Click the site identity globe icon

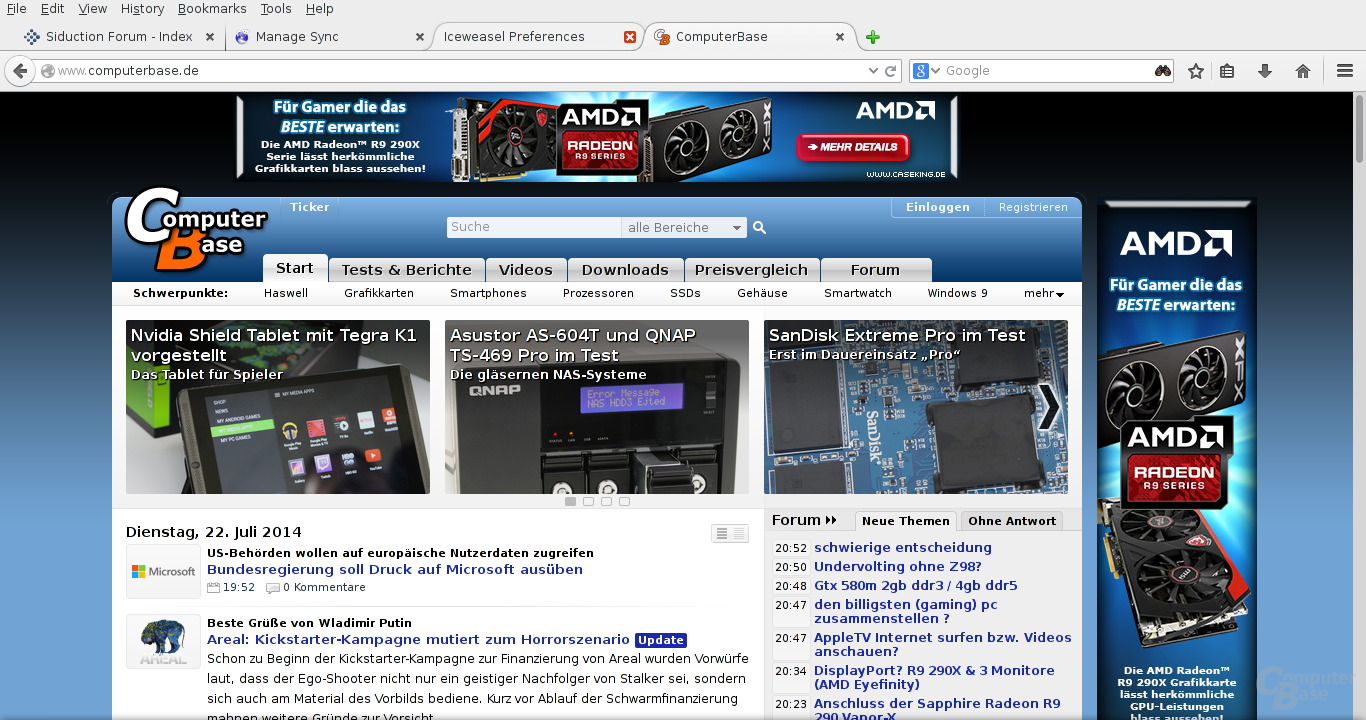47,71
